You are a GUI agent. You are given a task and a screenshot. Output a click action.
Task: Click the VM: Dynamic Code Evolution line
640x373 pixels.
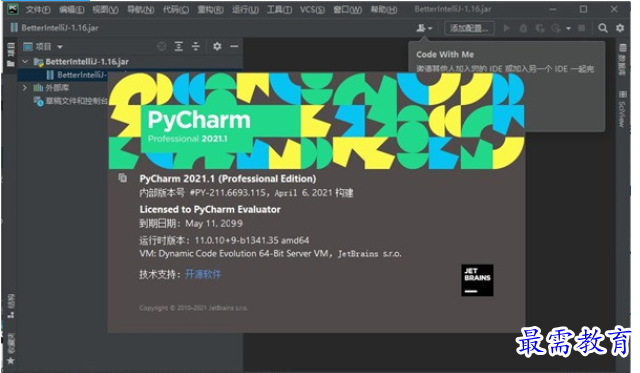[x=270, y=254]
